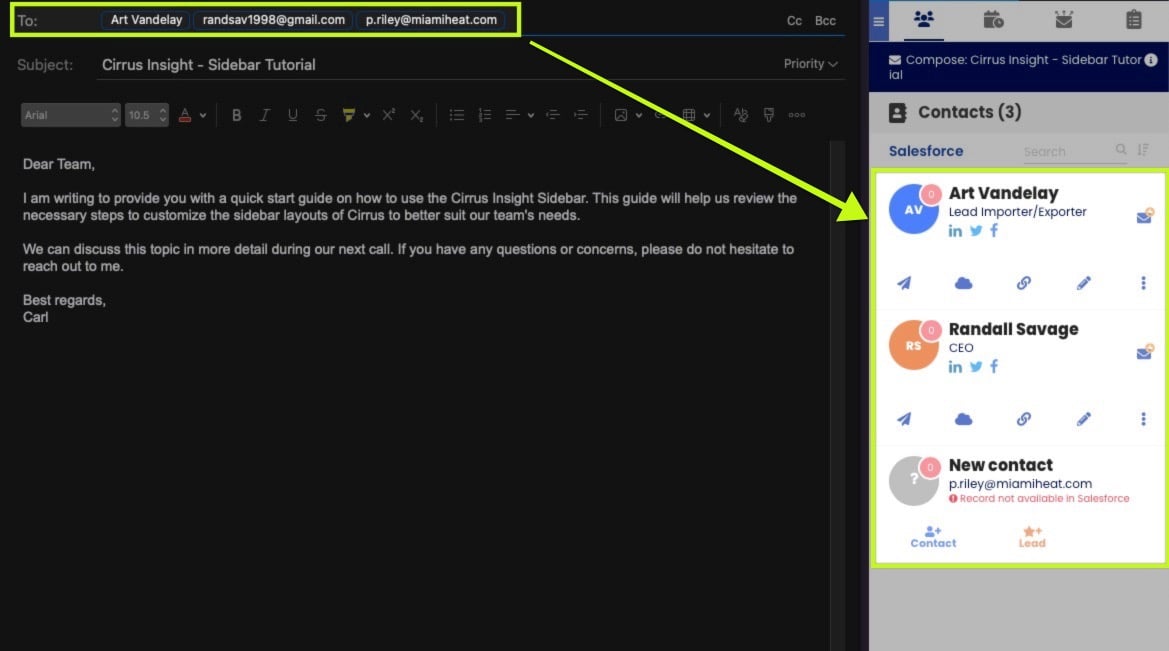Open the contacts sort options
1169x651 pixels.
coord(1143,150)
